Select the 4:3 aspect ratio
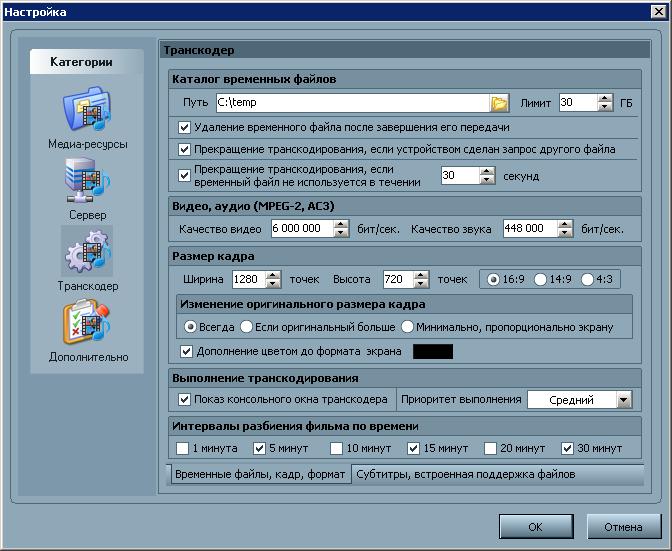This screenshot has height=551, width=672. [587, 280]
